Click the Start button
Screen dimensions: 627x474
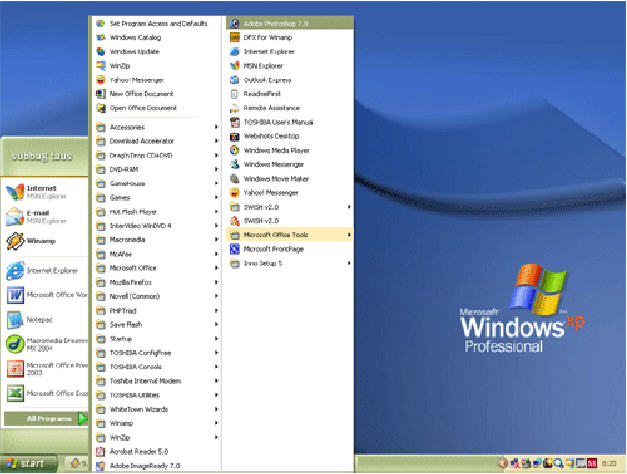28,464
